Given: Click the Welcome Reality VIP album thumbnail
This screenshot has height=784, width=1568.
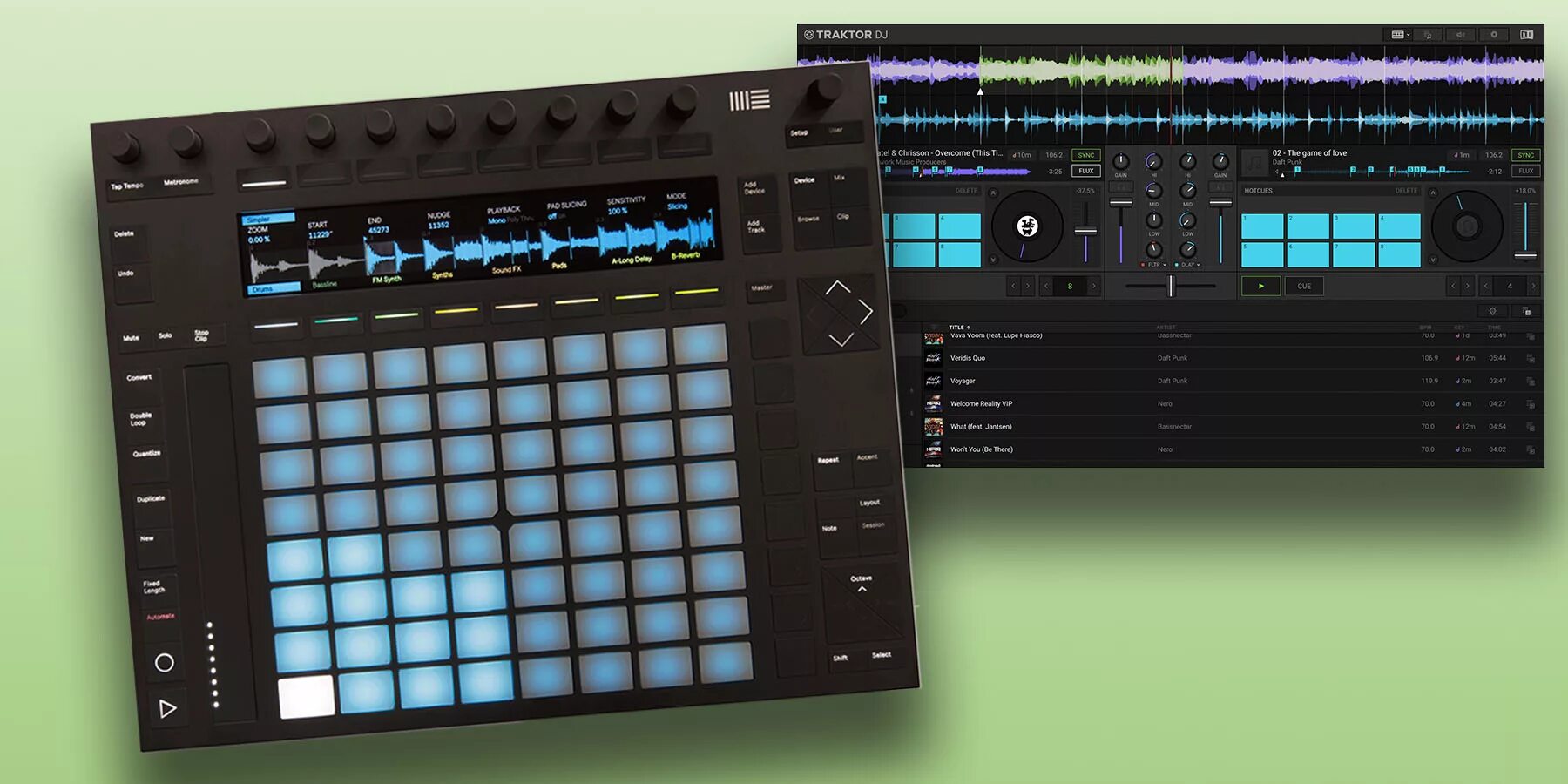Looking at the screenshot, I should pos(933,403).
